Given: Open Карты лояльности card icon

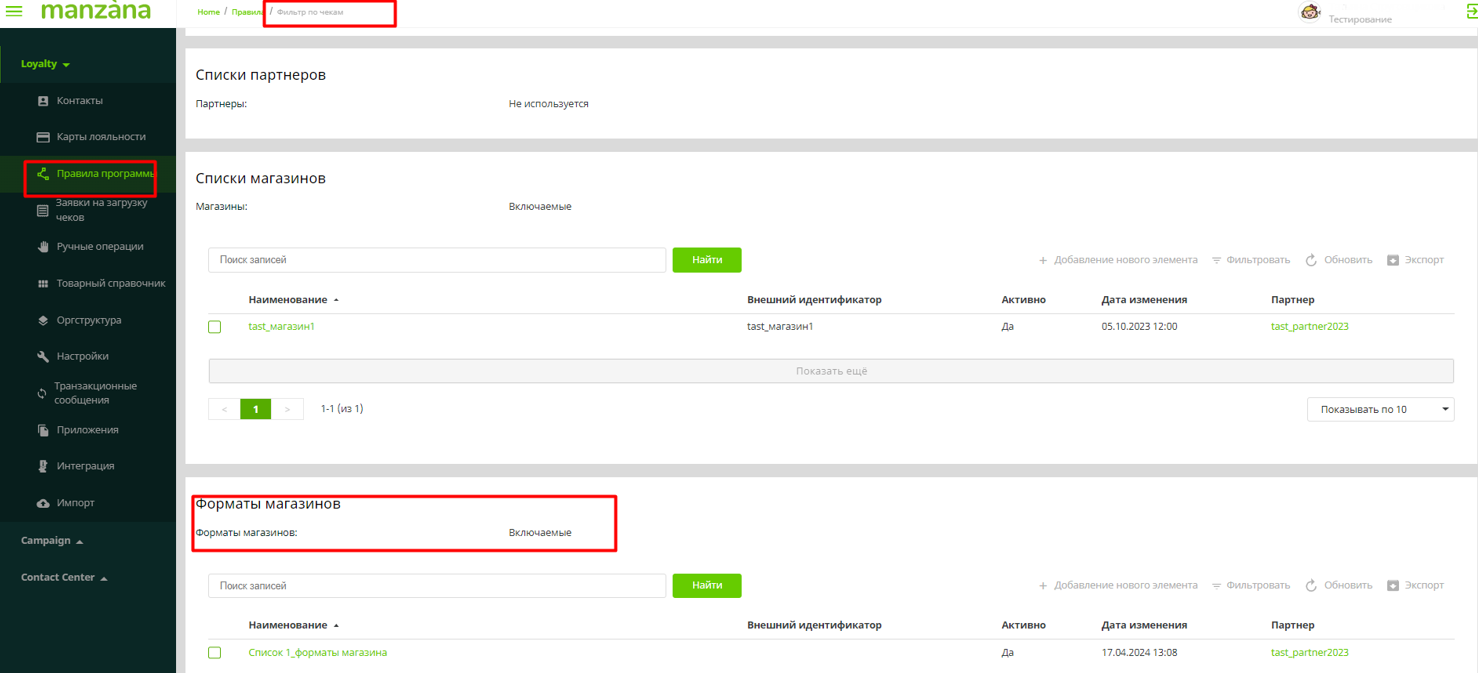Looking at the screenshot, I should point(43,137).
